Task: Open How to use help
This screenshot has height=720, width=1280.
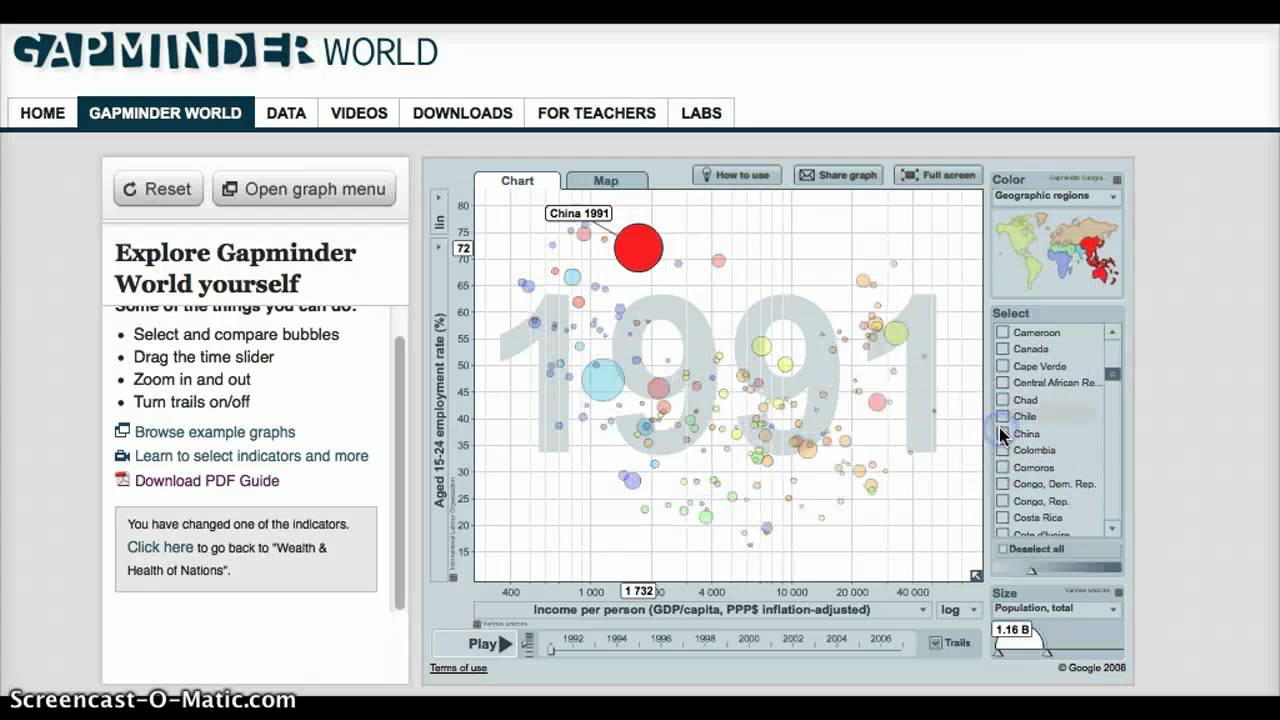Action: (x=737, y=175)
